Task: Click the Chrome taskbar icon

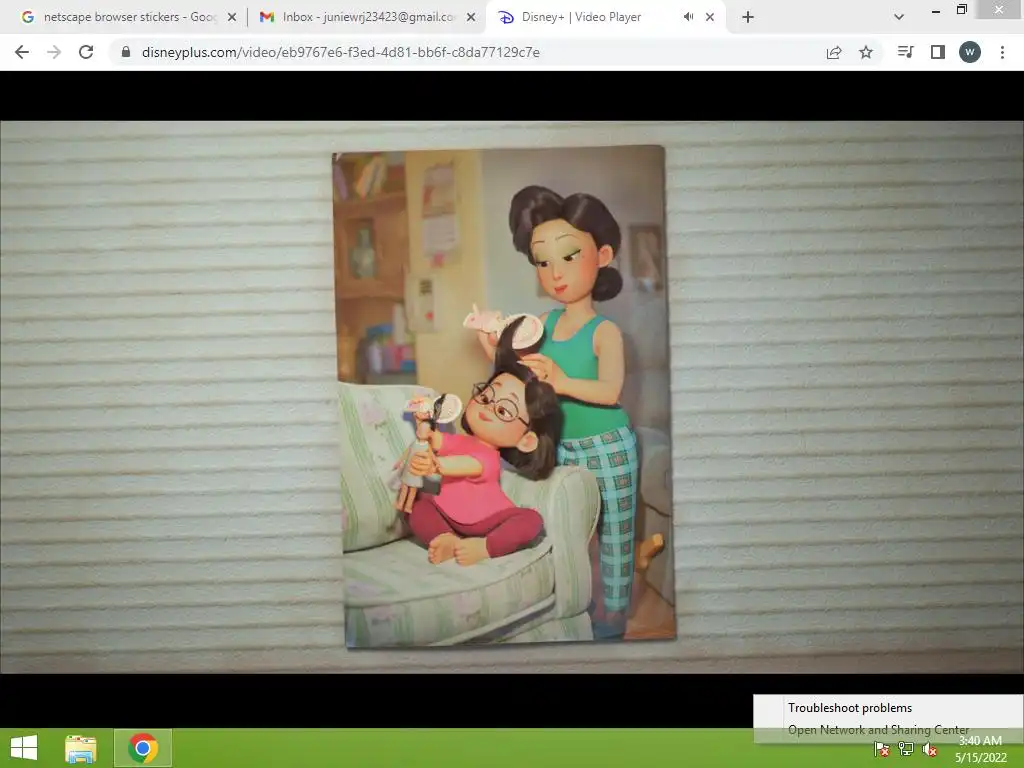Action: tap(143, 748)
